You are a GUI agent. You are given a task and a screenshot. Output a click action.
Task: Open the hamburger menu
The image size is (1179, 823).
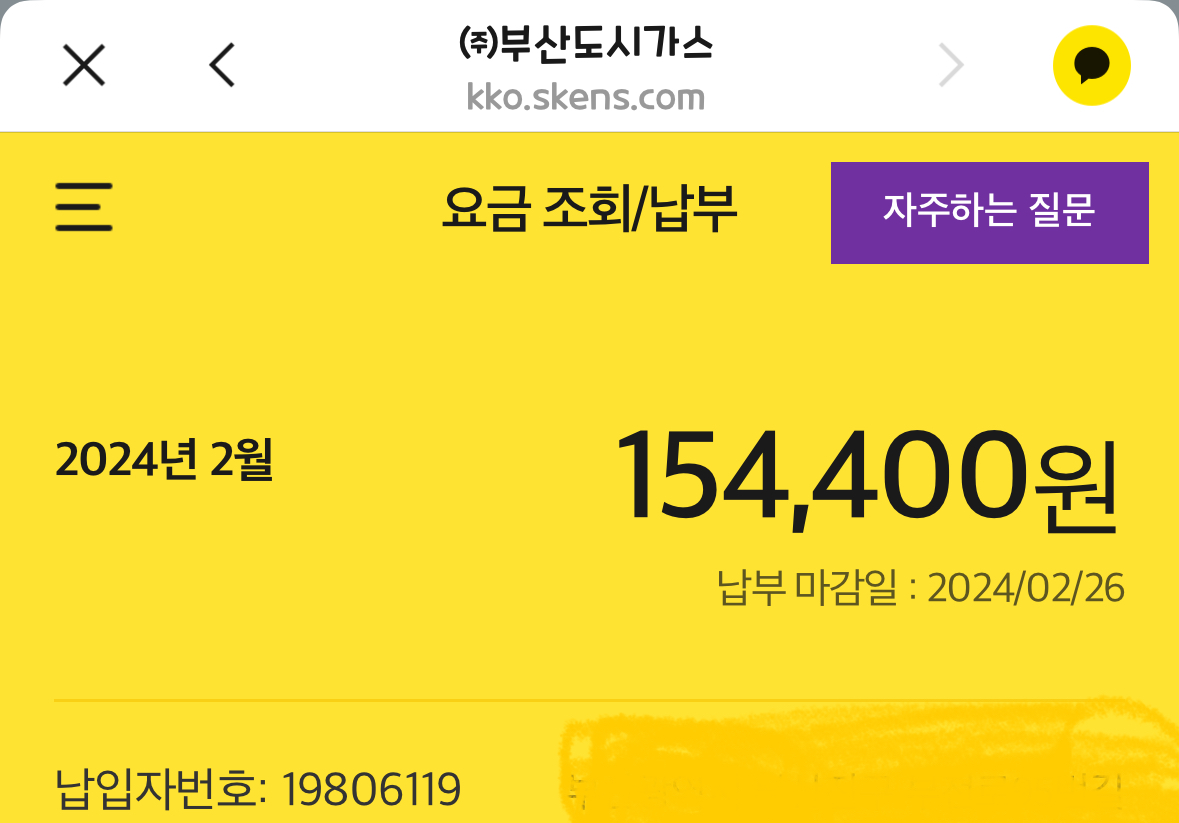pyautogui.click(x=84, y=207)
